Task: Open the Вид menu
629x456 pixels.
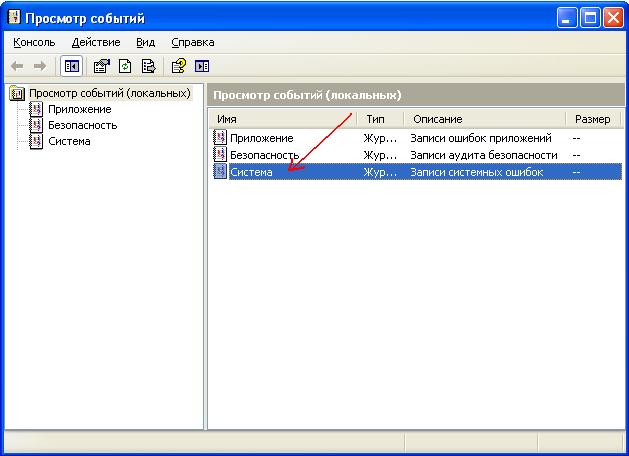Action: pyautogui.click(x=146, y=42)
